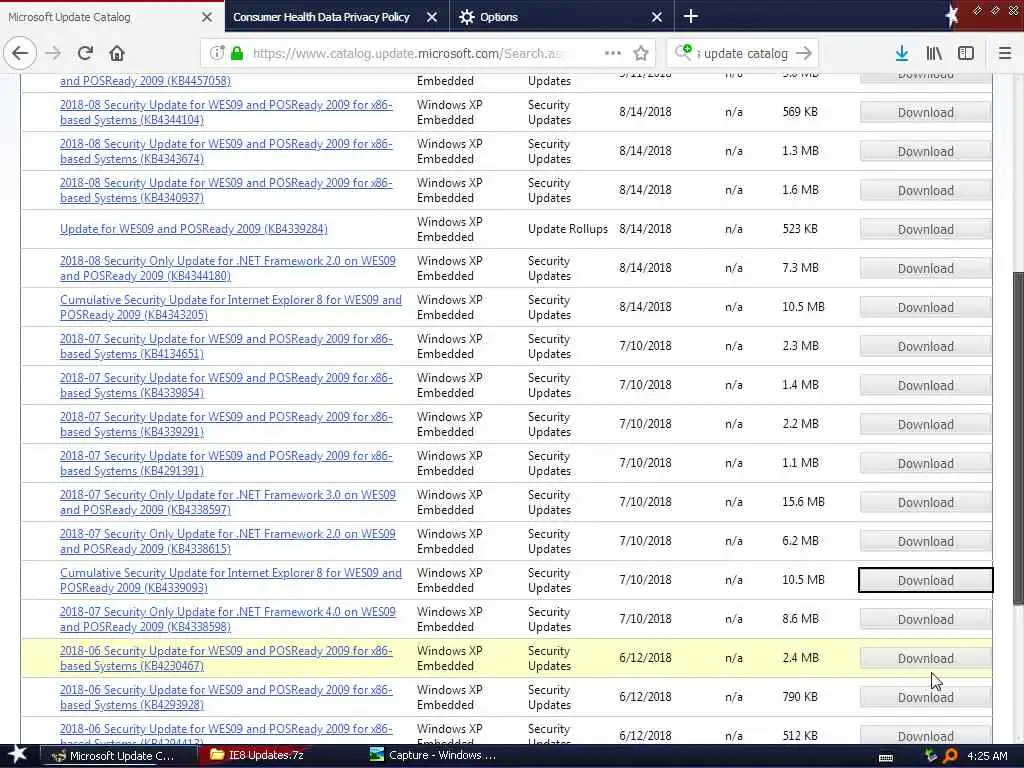The height and width of the screenshot is (768, 1024).
Task: Open the Library icon
Action: 934,54
